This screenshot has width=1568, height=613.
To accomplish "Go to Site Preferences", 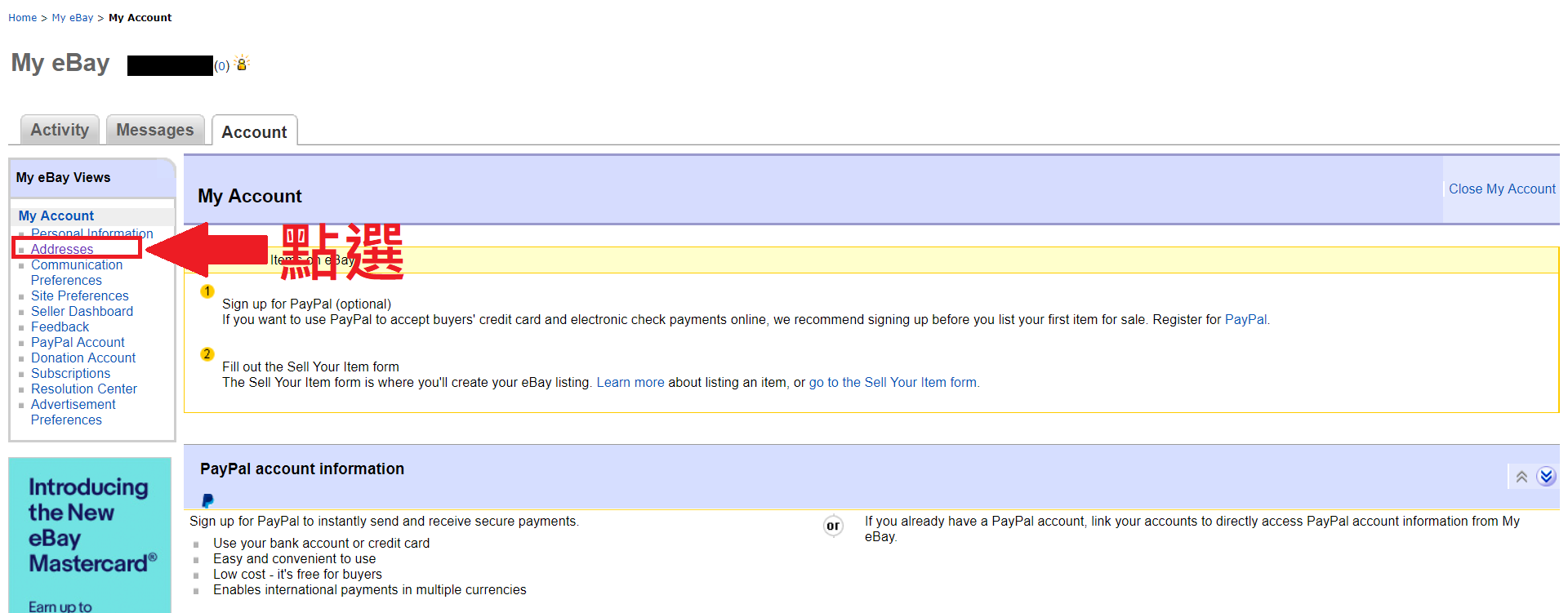I will click(80, 295).
